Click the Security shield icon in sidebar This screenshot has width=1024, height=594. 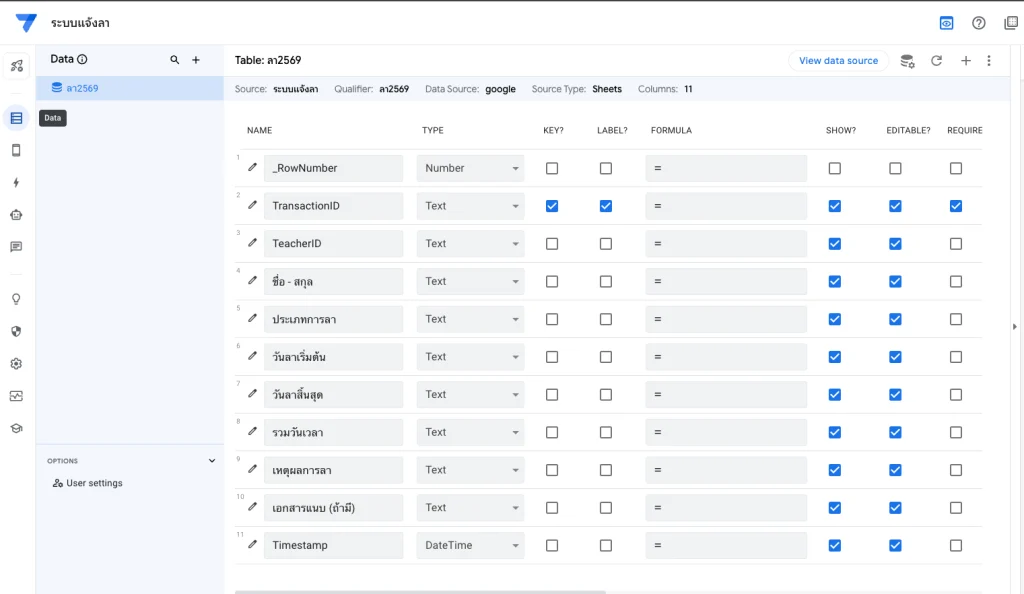[x=16, y=331]
